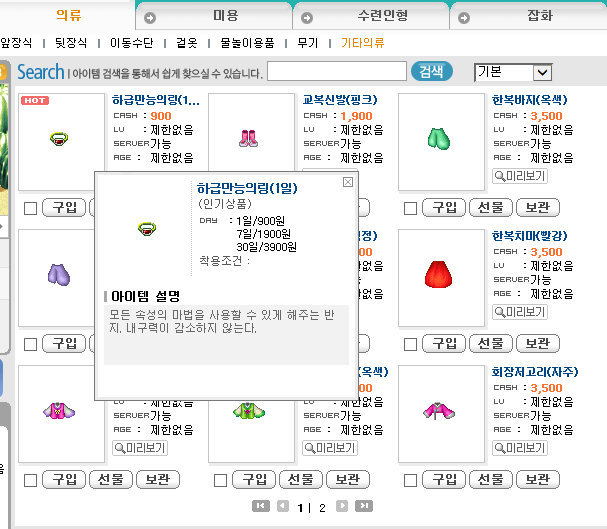The height and width of the screenshot is (529, 607).
Task: Select the 뒷장식 subcategory
Action: click(x=71, y=43)
